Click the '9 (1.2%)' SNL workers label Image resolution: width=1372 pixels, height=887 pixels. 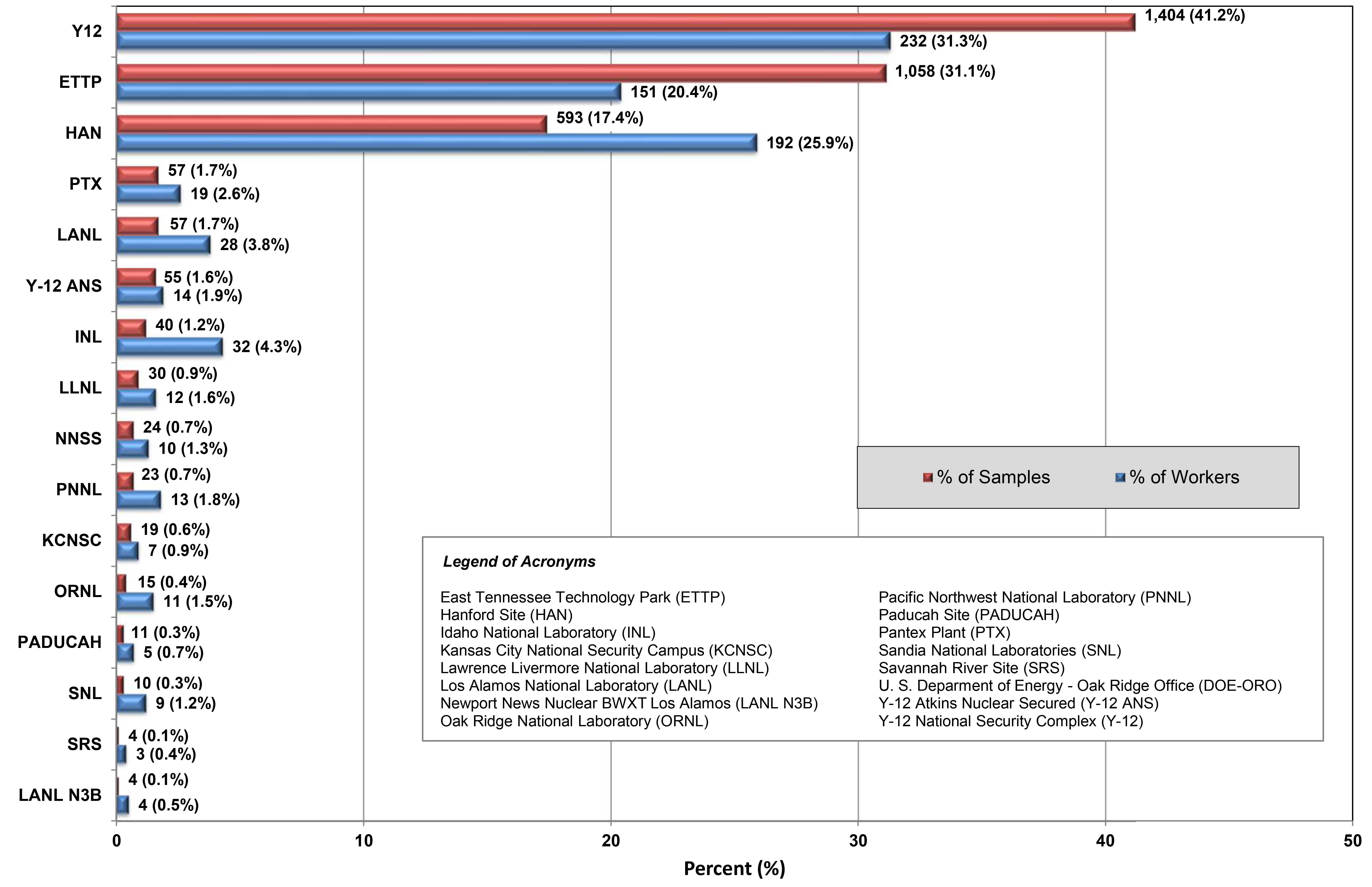(x=186, y=704)
